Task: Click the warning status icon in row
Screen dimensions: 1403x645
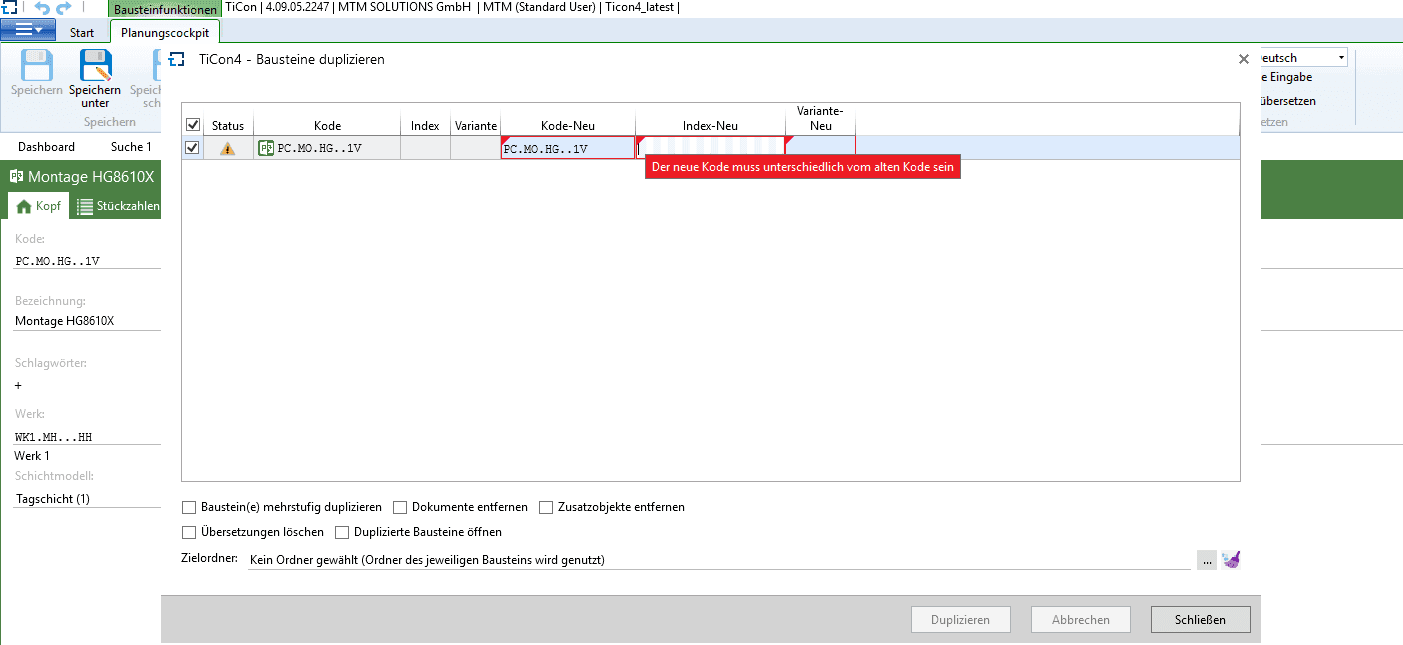Action: click(228, 149)
